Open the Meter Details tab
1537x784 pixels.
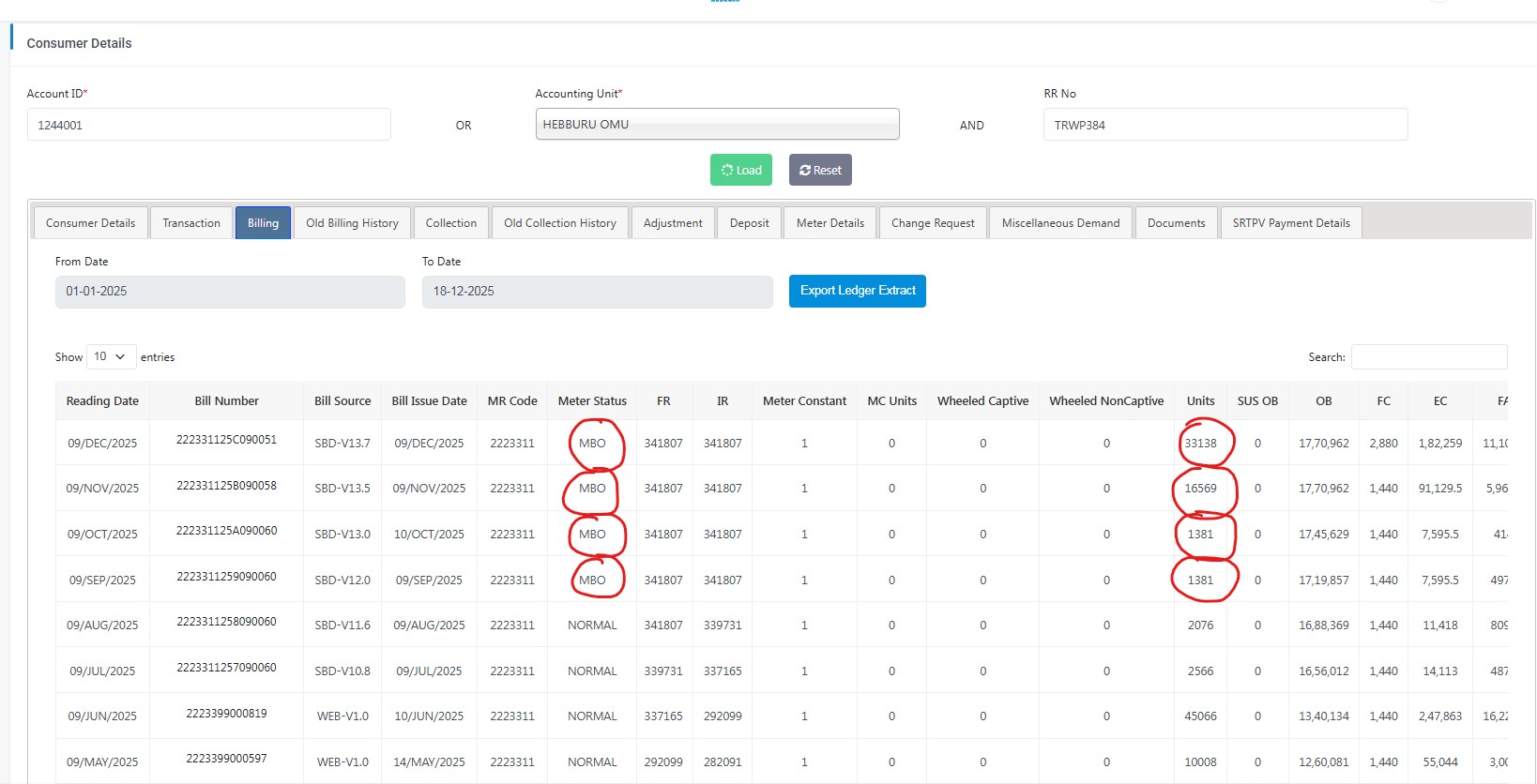pos(829,223)
